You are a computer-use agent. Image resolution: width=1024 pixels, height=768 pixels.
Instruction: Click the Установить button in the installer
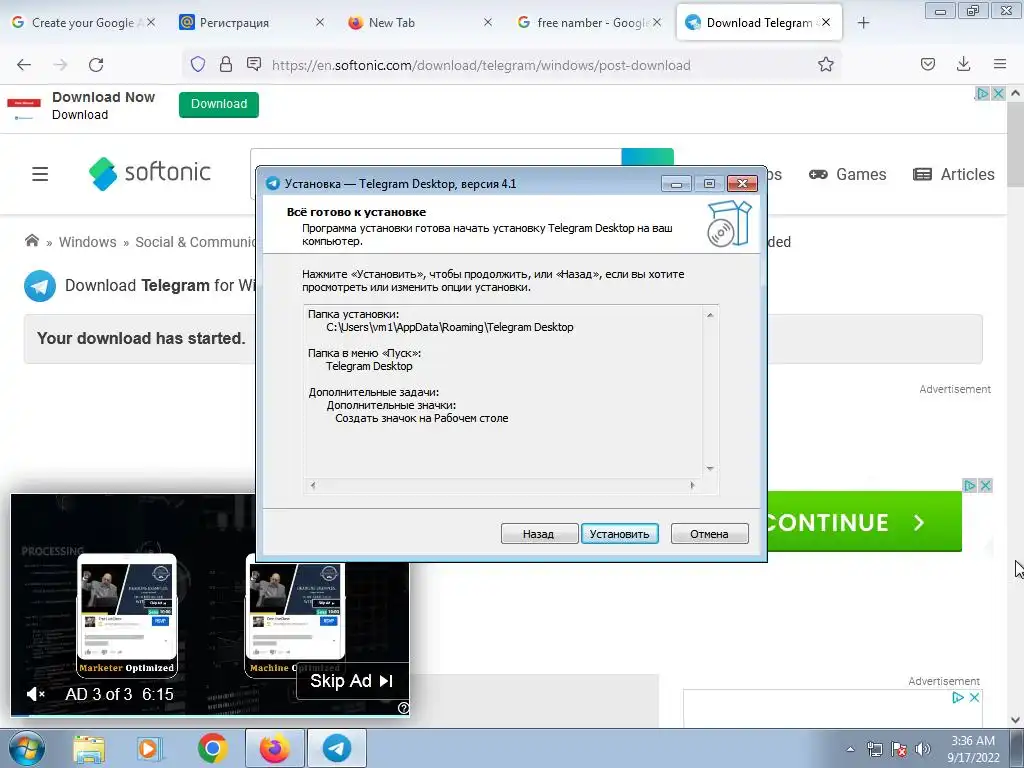(x=619, y=534)
